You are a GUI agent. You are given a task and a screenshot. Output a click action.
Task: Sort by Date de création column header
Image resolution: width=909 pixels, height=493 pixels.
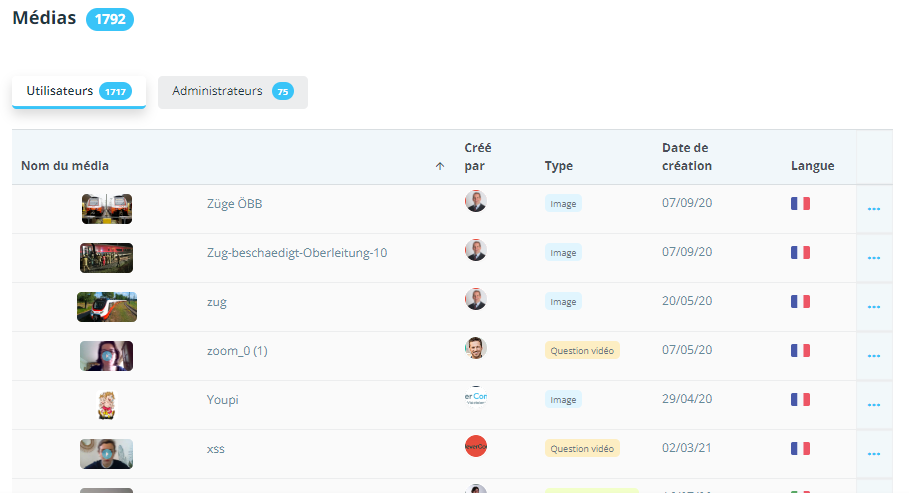(x=686, y=157)
